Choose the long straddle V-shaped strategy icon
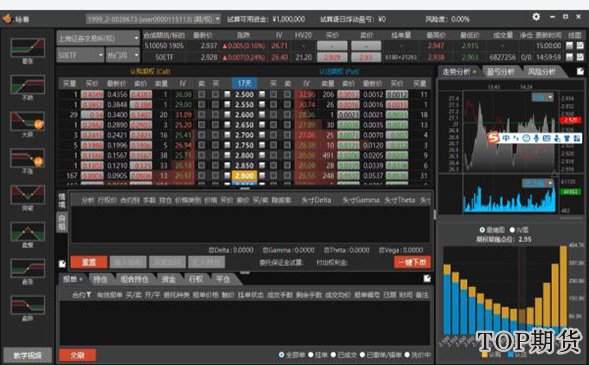The width and height of the screenshot is (589, 365). (28, 195)
